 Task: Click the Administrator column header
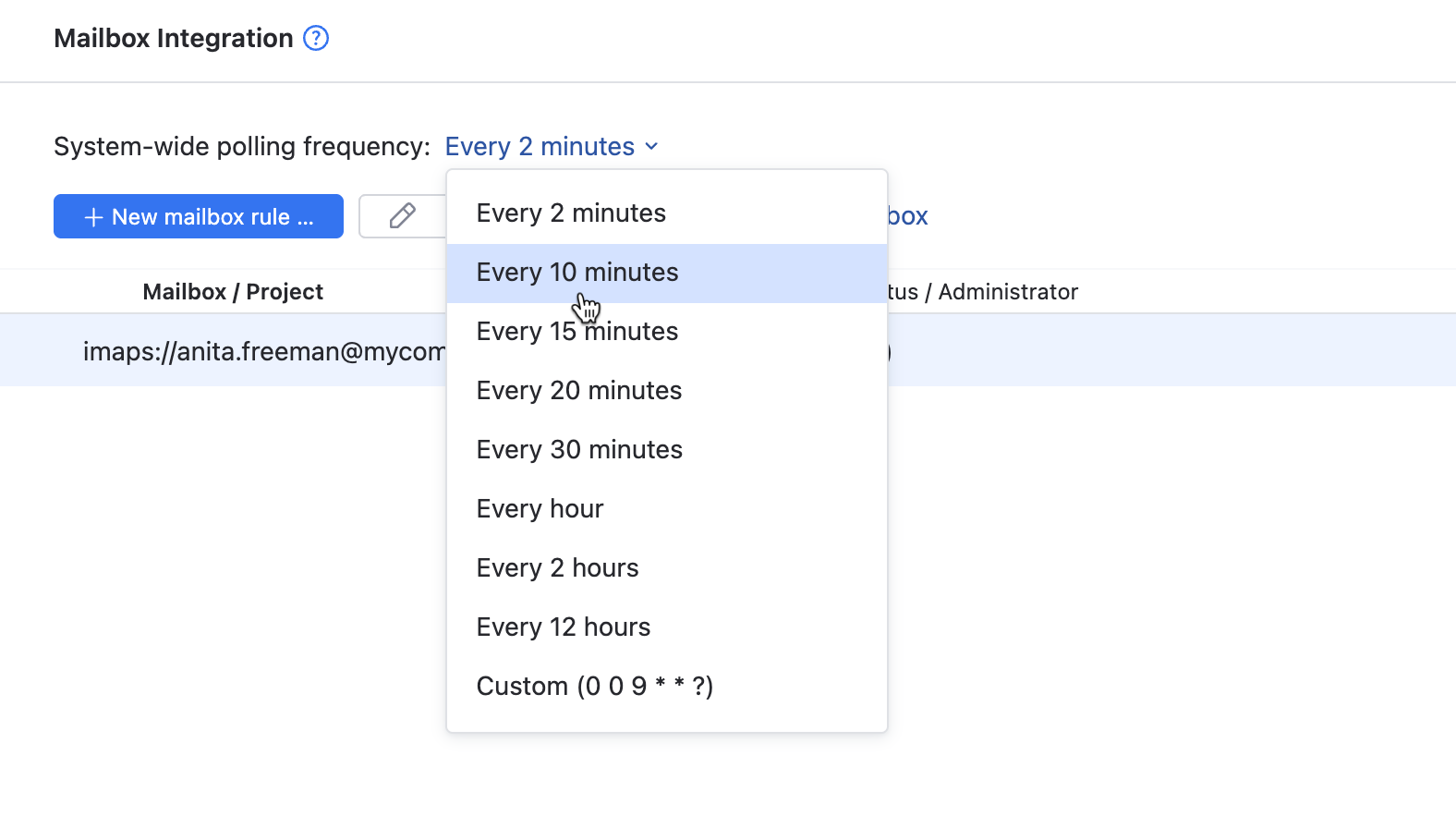tap(1007, 292)
